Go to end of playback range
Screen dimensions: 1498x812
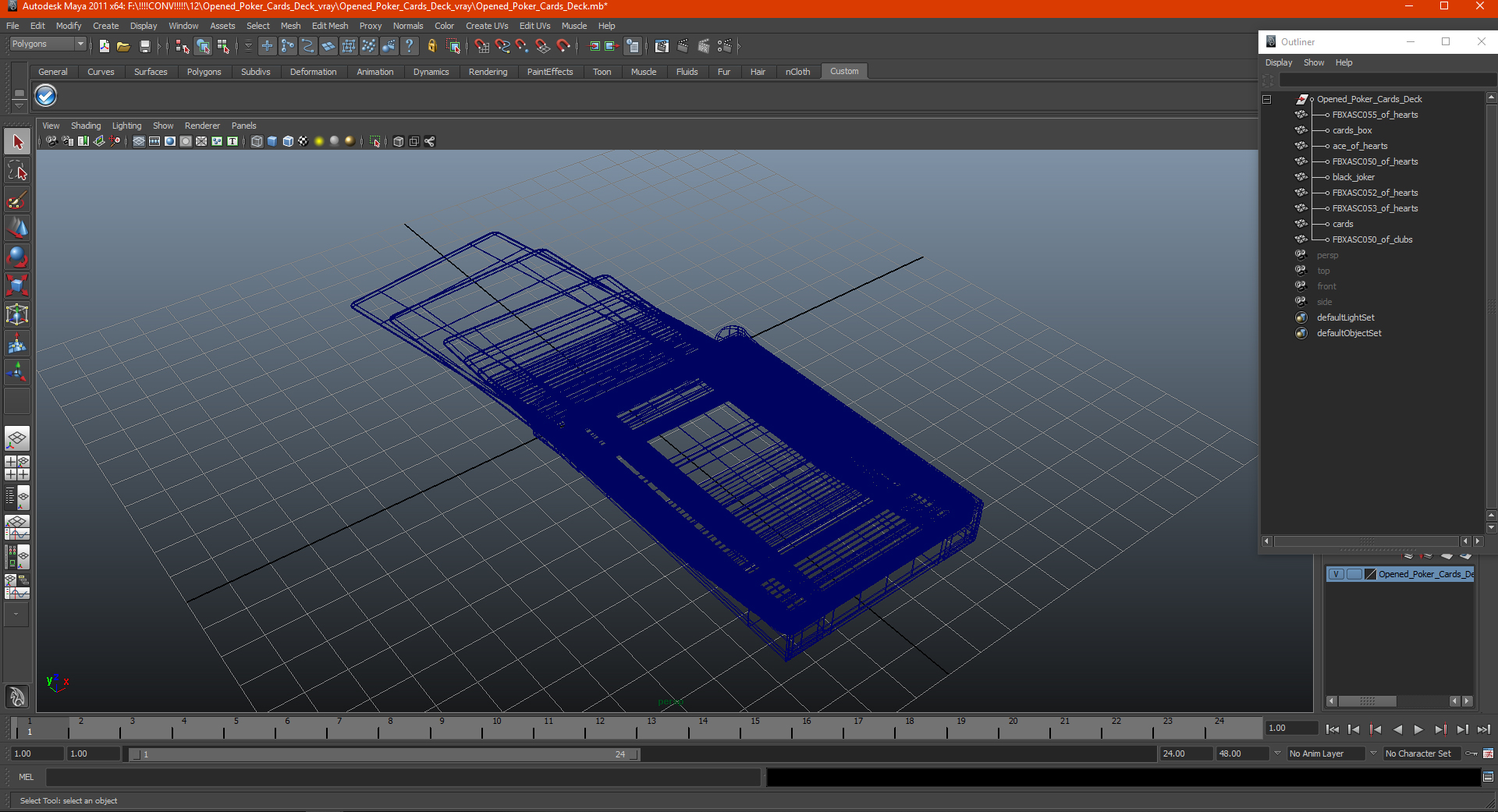point(1484,729)
